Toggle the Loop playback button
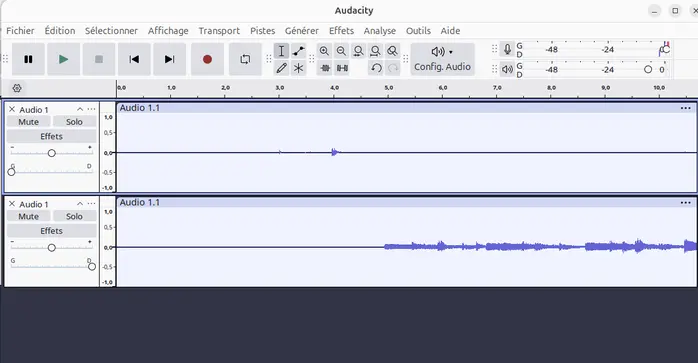The height and width of the screenshot is (363, 698). (x=245, y=59)
